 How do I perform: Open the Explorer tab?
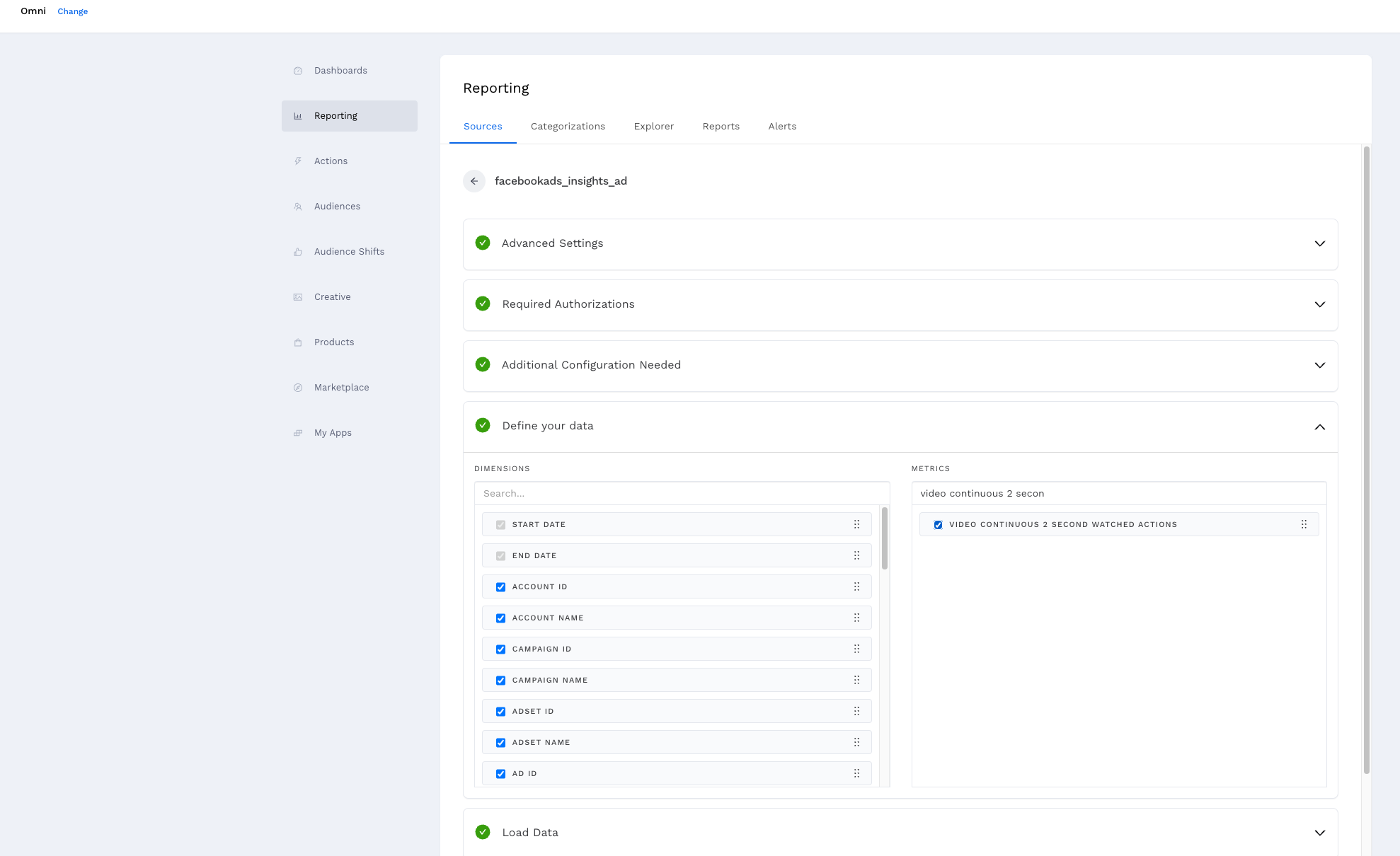653,126
